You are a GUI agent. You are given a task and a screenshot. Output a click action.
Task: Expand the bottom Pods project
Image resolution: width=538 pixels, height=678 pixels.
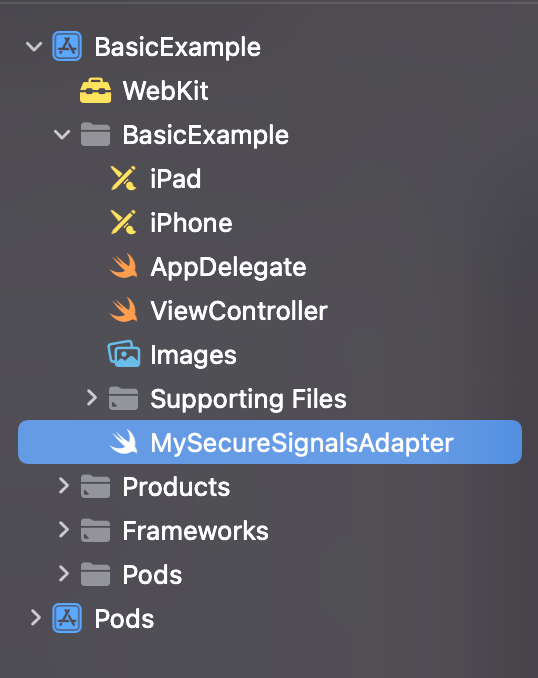coord(35,618)
